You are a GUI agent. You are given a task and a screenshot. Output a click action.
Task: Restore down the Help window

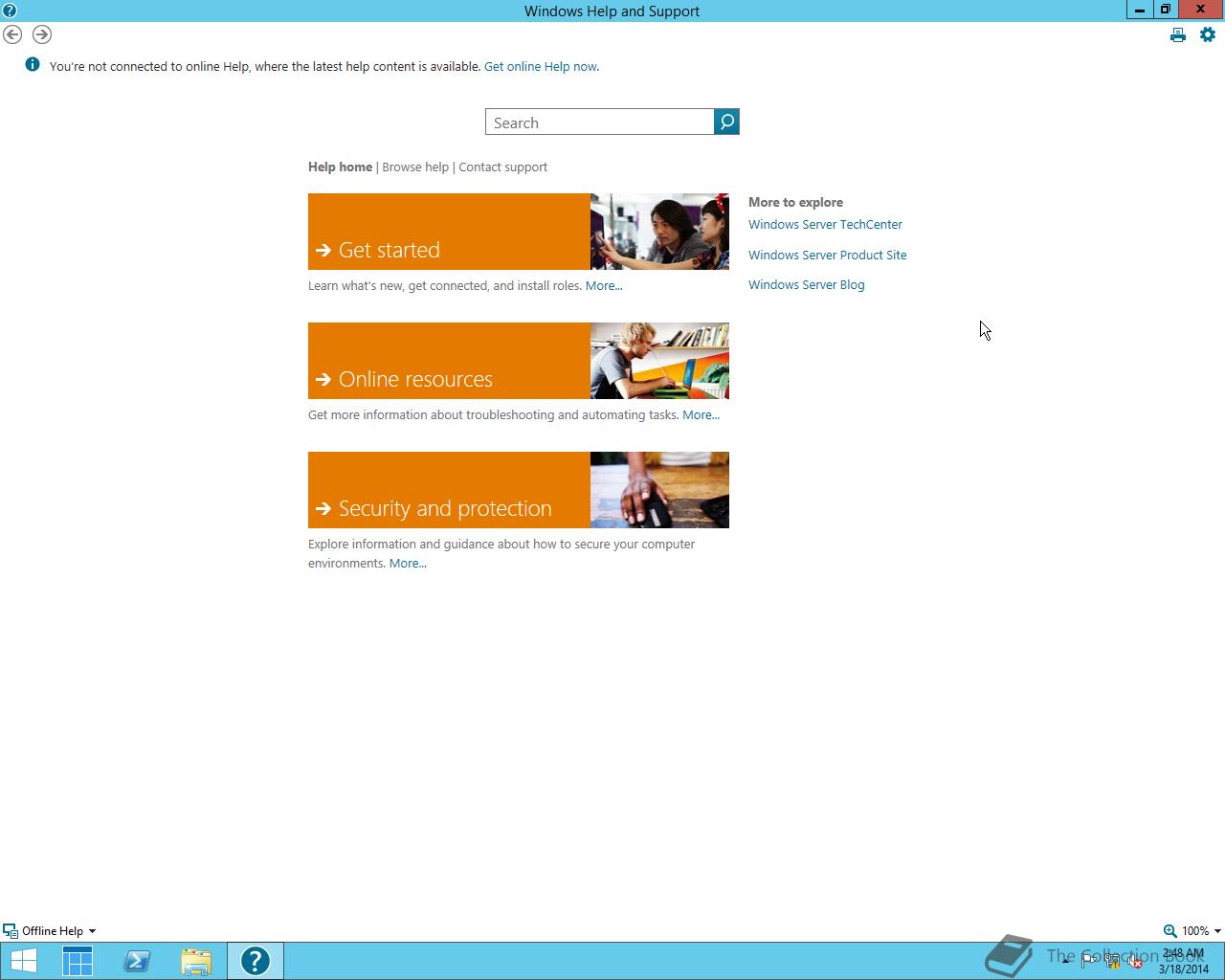[x=1166, y=10]
